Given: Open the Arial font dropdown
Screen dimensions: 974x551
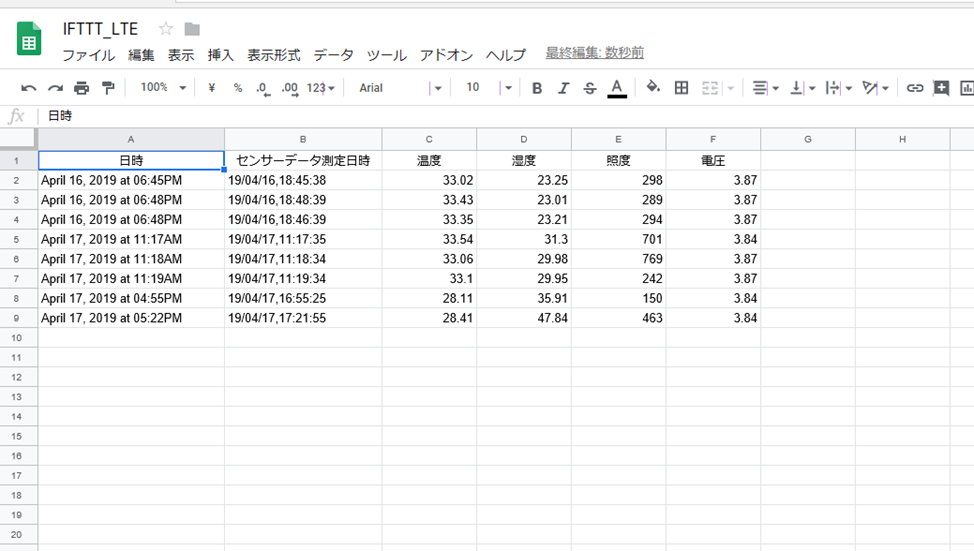Looking at the screenshot, I should click(x=399, y=88).
